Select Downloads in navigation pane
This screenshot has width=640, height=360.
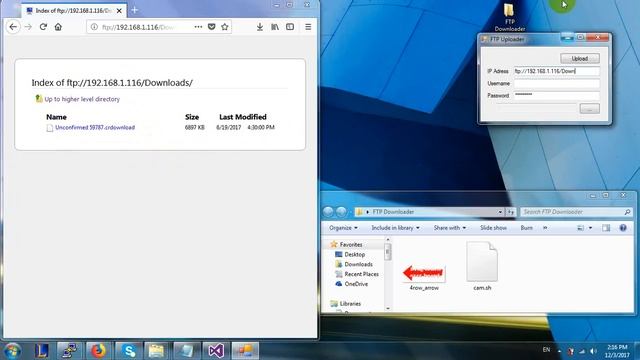pos(358,264)
